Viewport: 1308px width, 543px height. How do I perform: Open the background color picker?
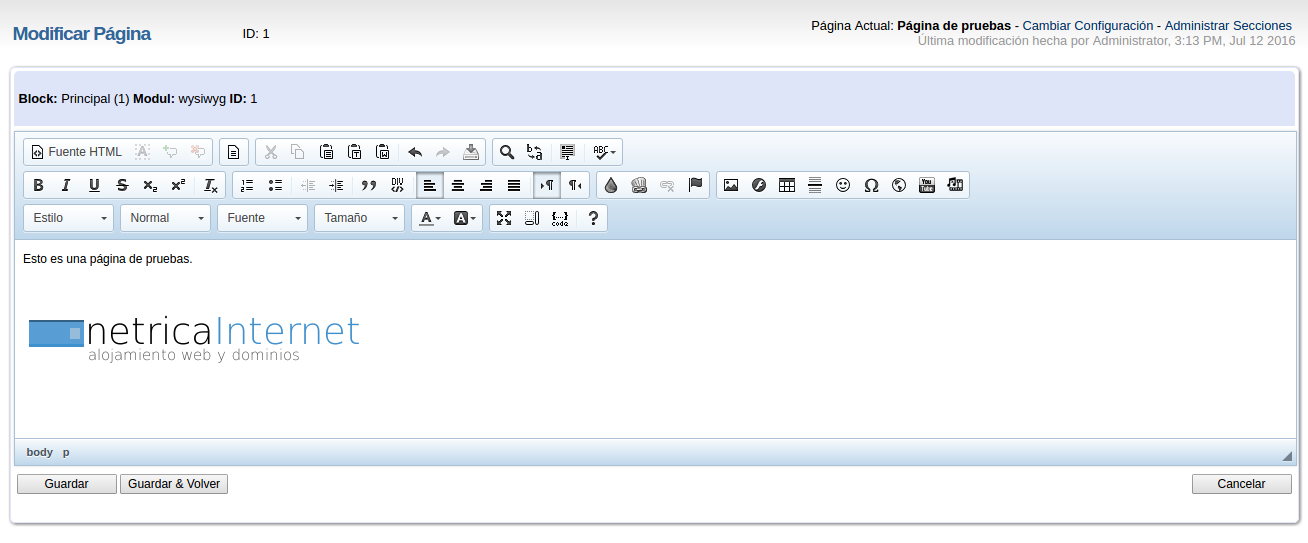pyautogui.click(x=465, y=218)
